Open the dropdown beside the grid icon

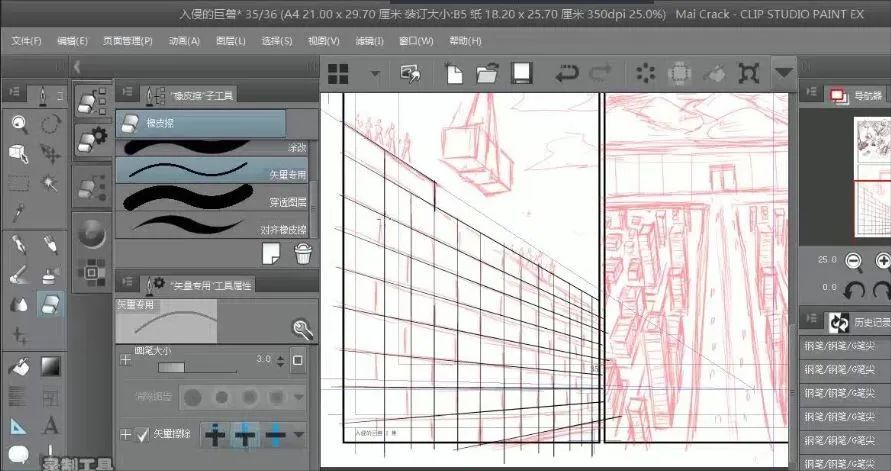coord(375,73)
